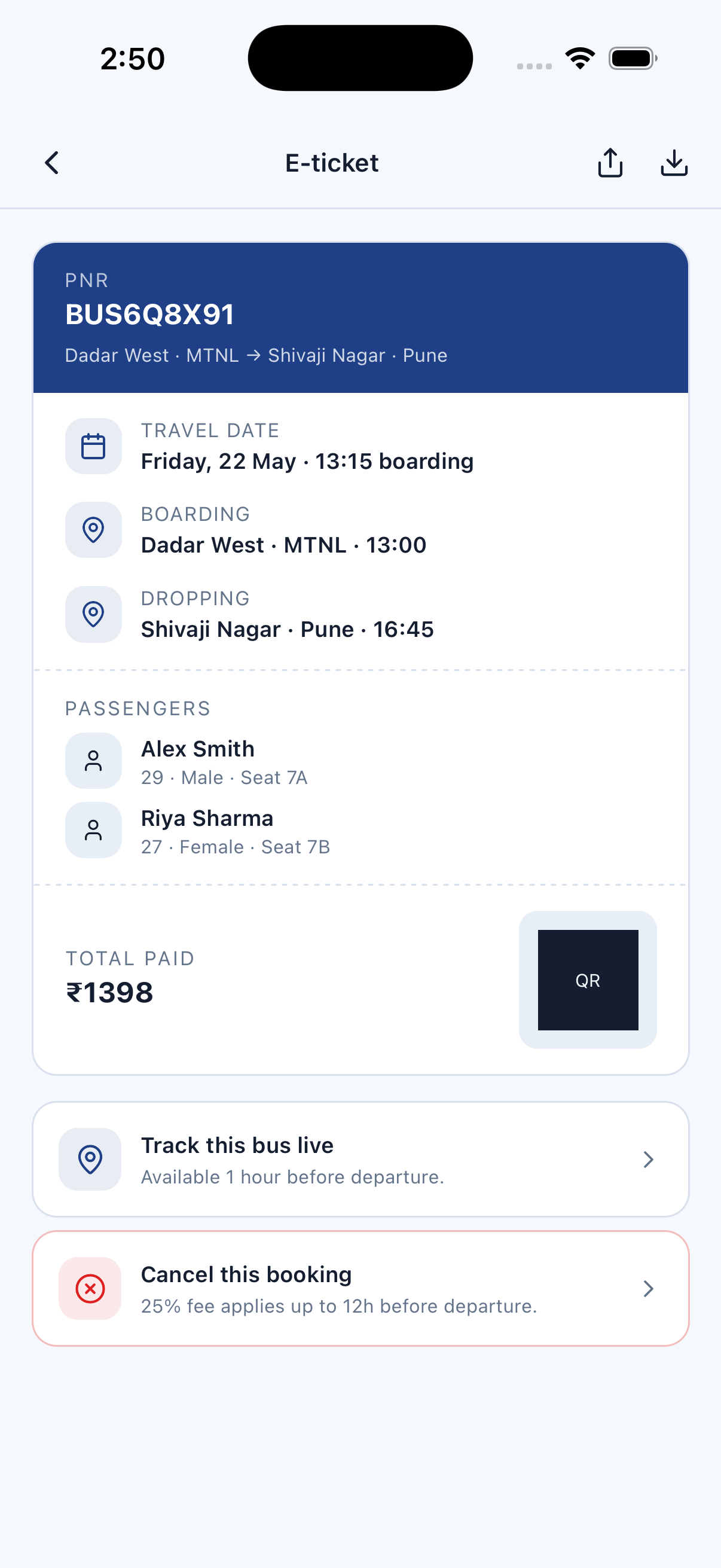Open Cancel this booking option
721x1568 pixels.
click(x=360, y=1289)
